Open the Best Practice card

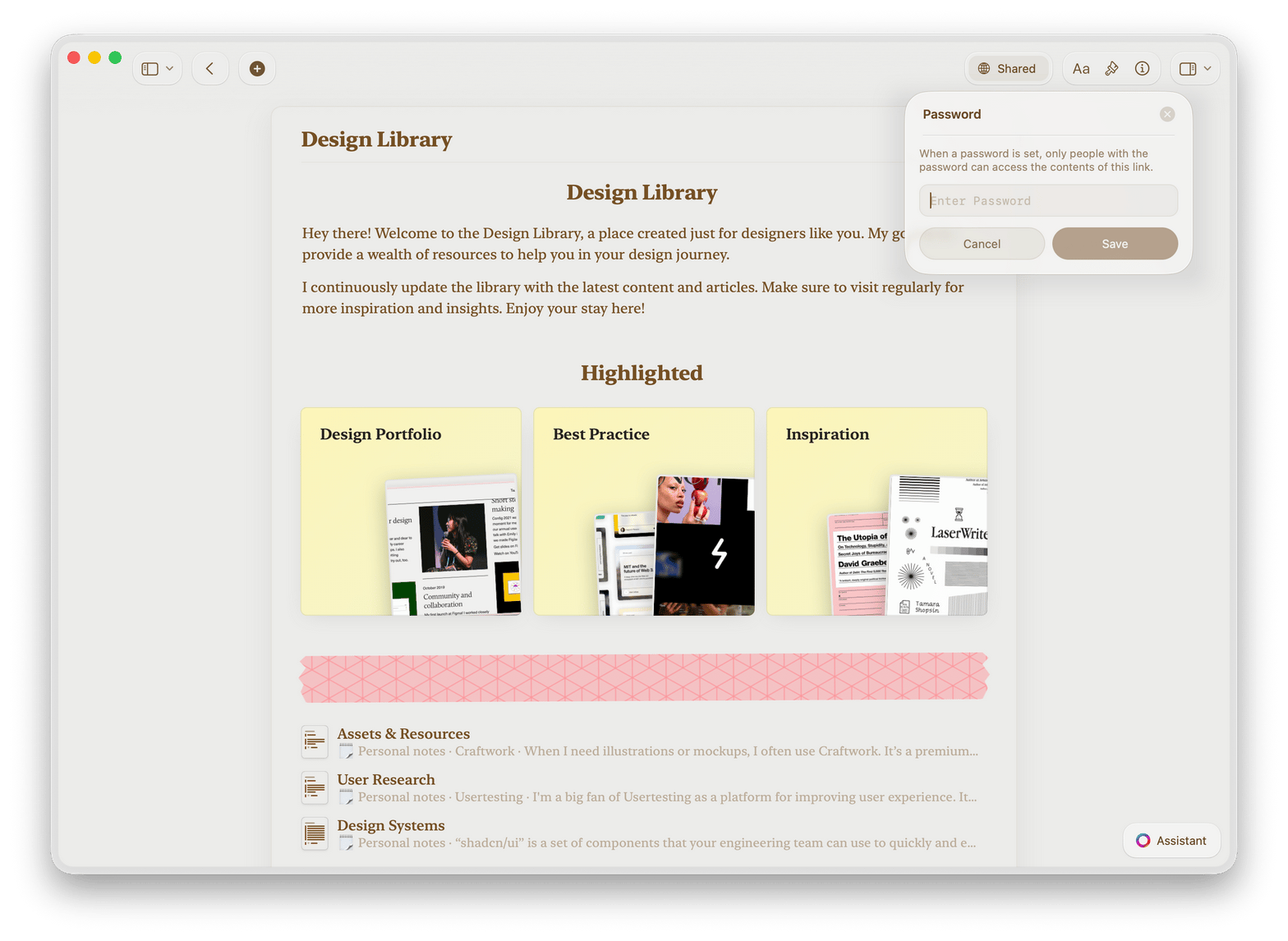pos(644,511)
